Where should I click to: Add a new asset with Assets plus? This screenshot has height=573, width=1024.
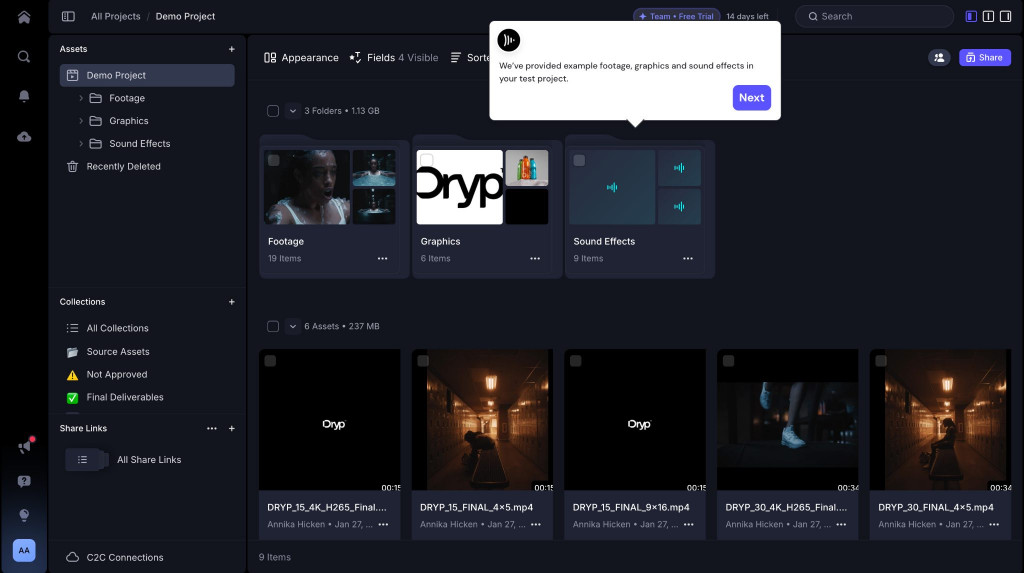coord(231,49)
